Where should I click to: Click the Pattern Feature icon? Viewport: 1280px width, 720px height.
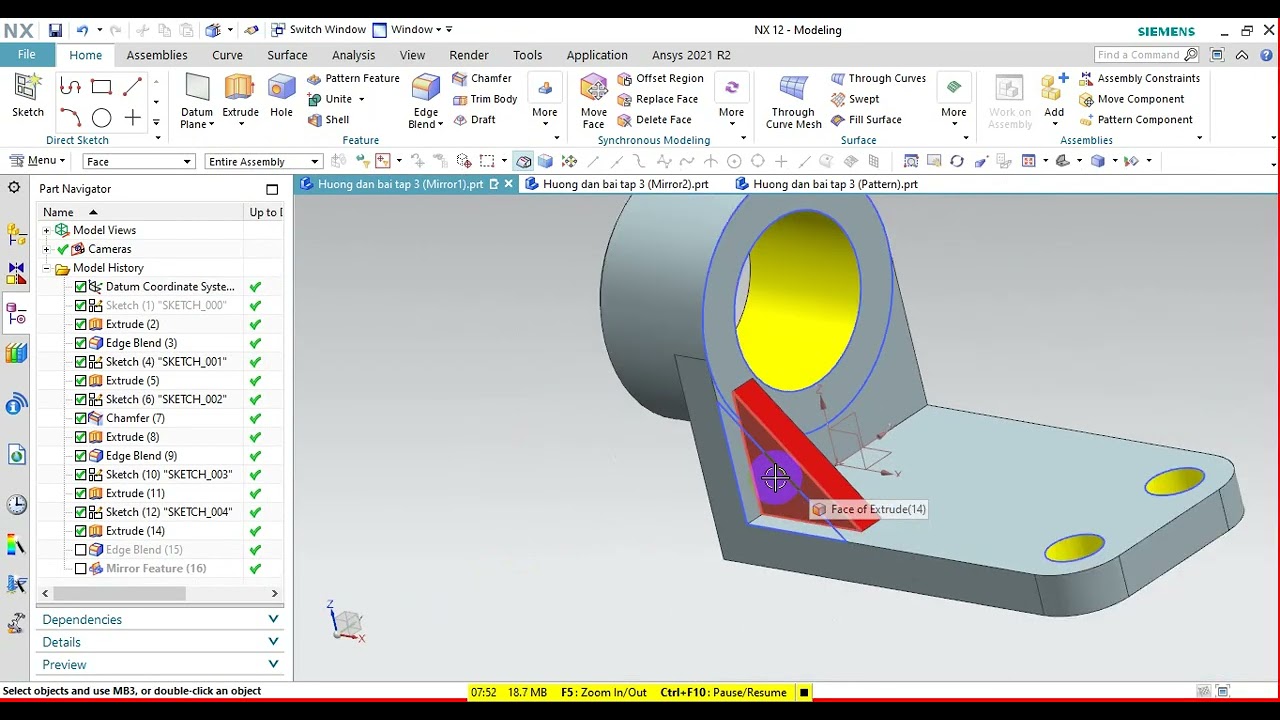314,78
